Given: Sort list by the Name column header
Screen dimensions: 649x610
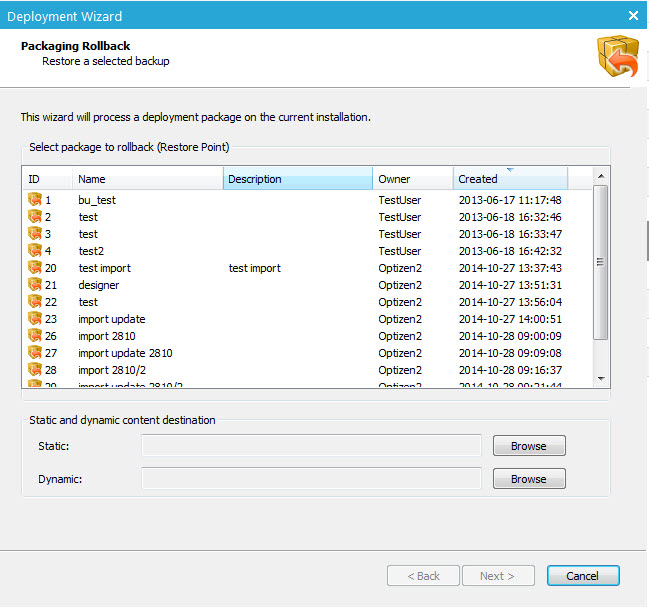Looking at the screenshot, I should coord(147,179).
